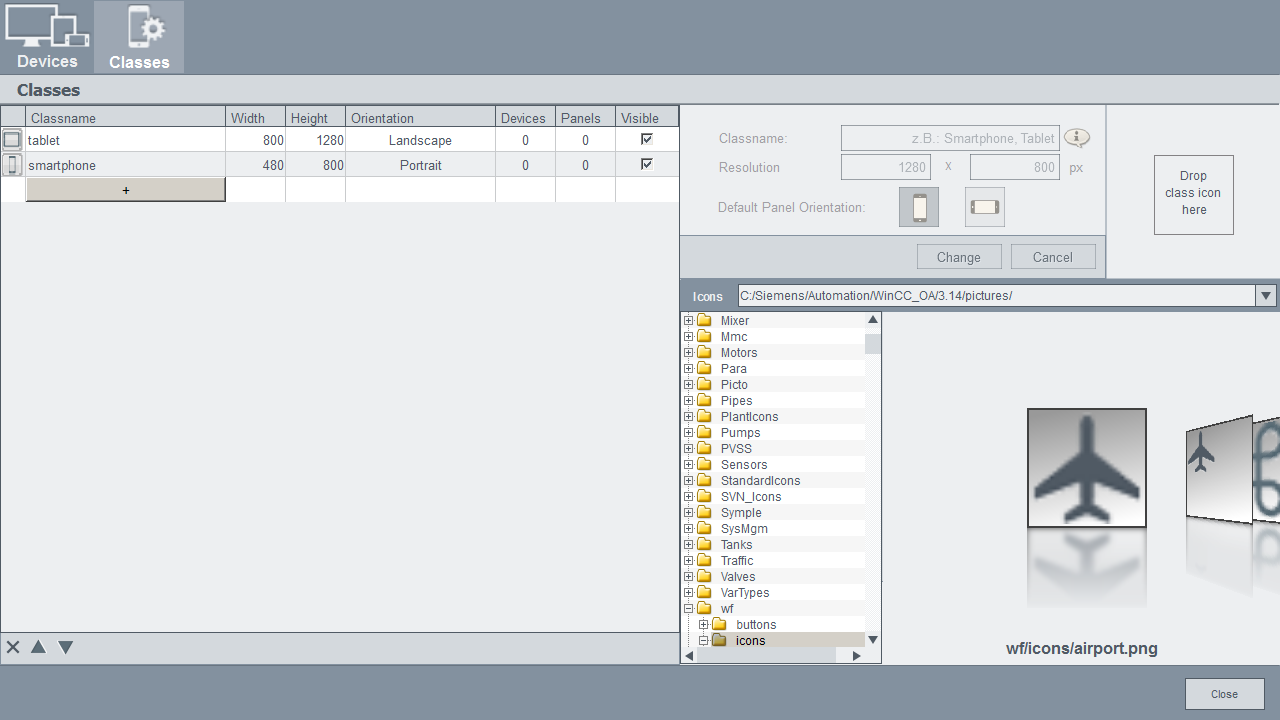
Task: Click the Classname info hint icon
Action: point(1076,138)
